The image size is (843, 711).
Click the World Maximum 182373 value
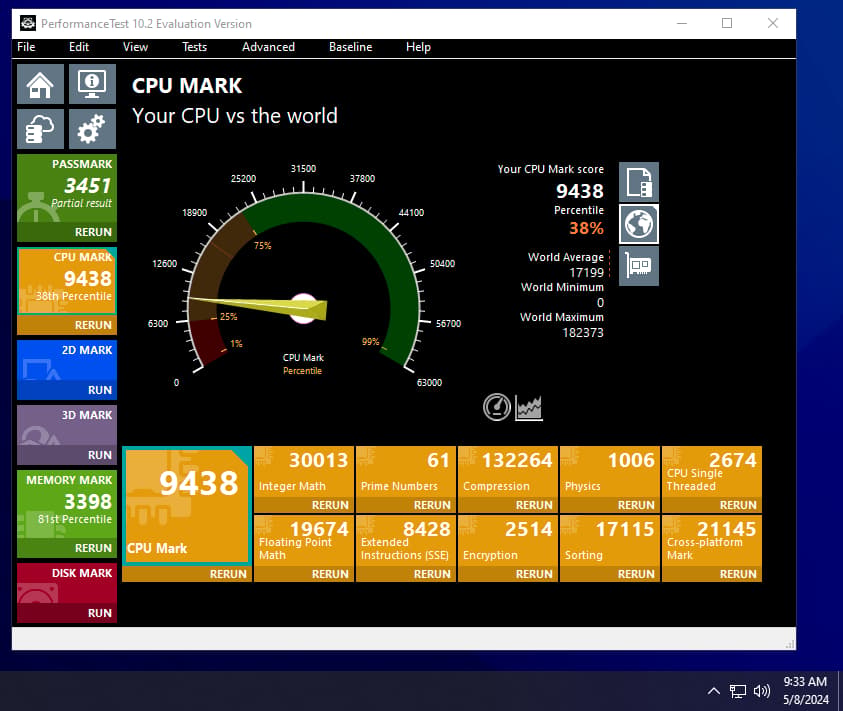pos(583,333)
